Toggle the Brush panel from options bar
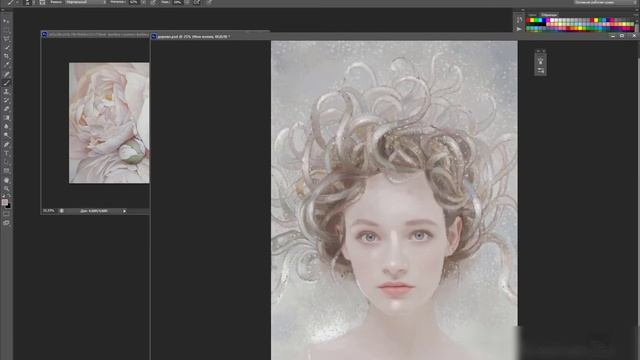640x360 pixels. pos(42,2)
